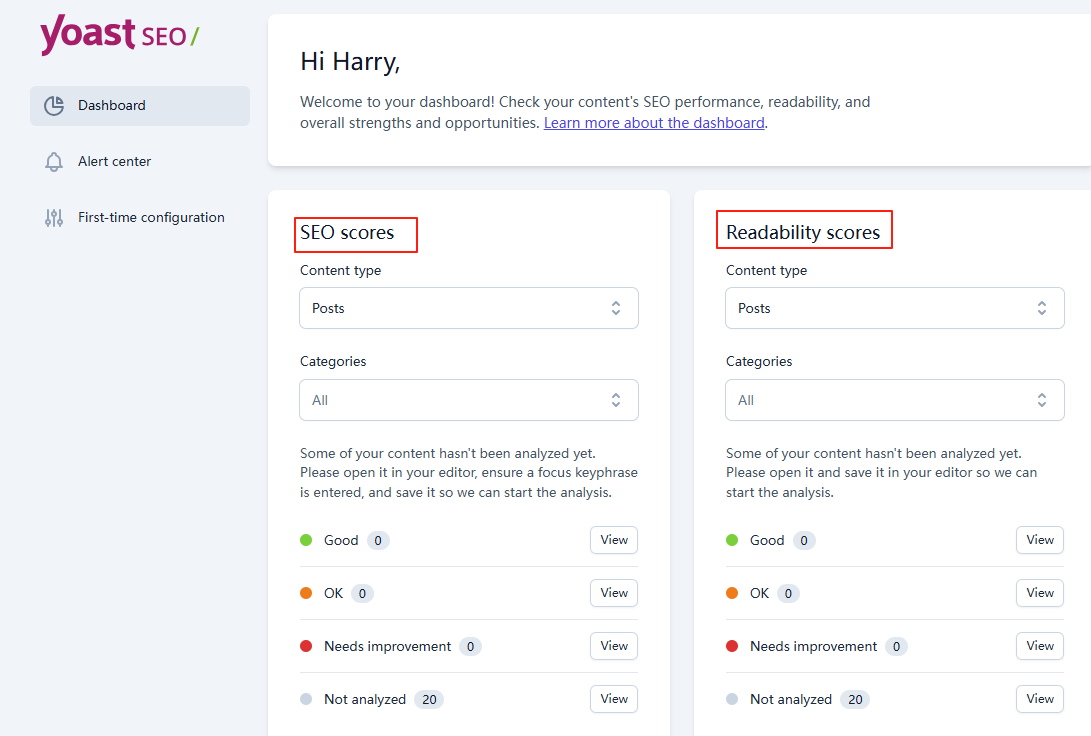The width and height of the screenshot is (1091, 736).
Task: Click the Alert center bell icon
Action: tap(54, 162)
